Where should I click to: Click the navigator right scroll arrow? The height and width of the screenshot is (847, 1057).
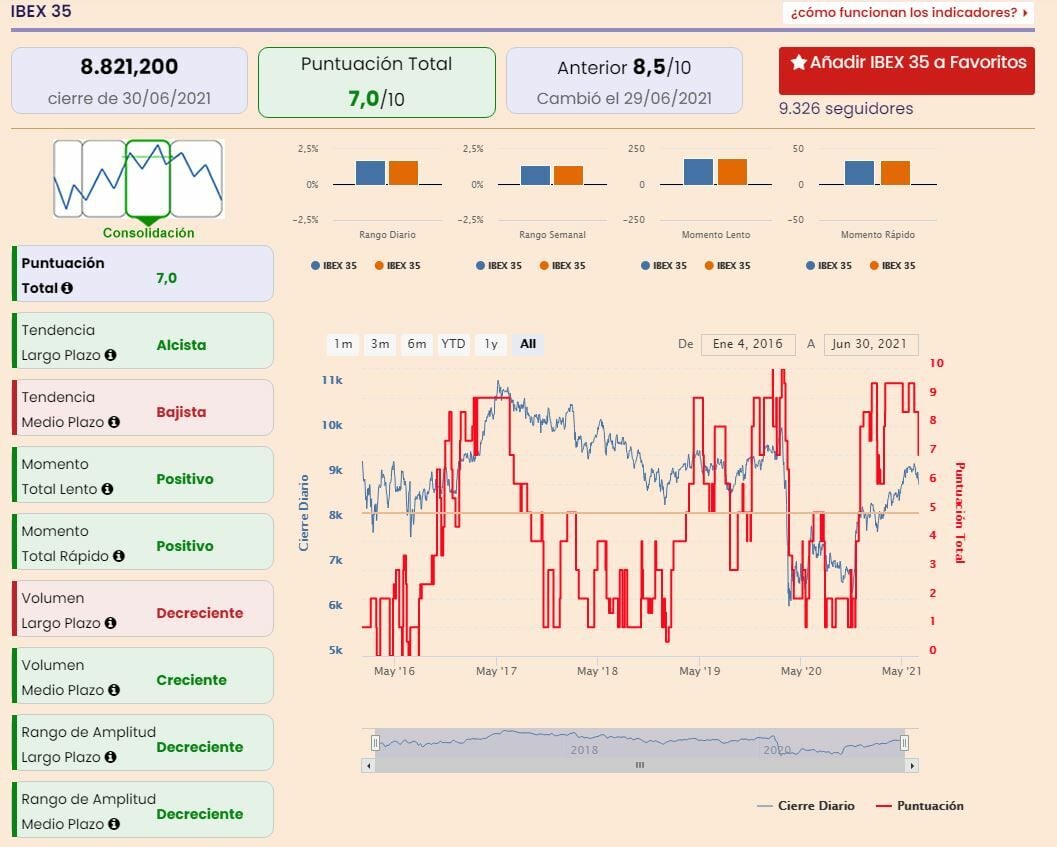912,765
